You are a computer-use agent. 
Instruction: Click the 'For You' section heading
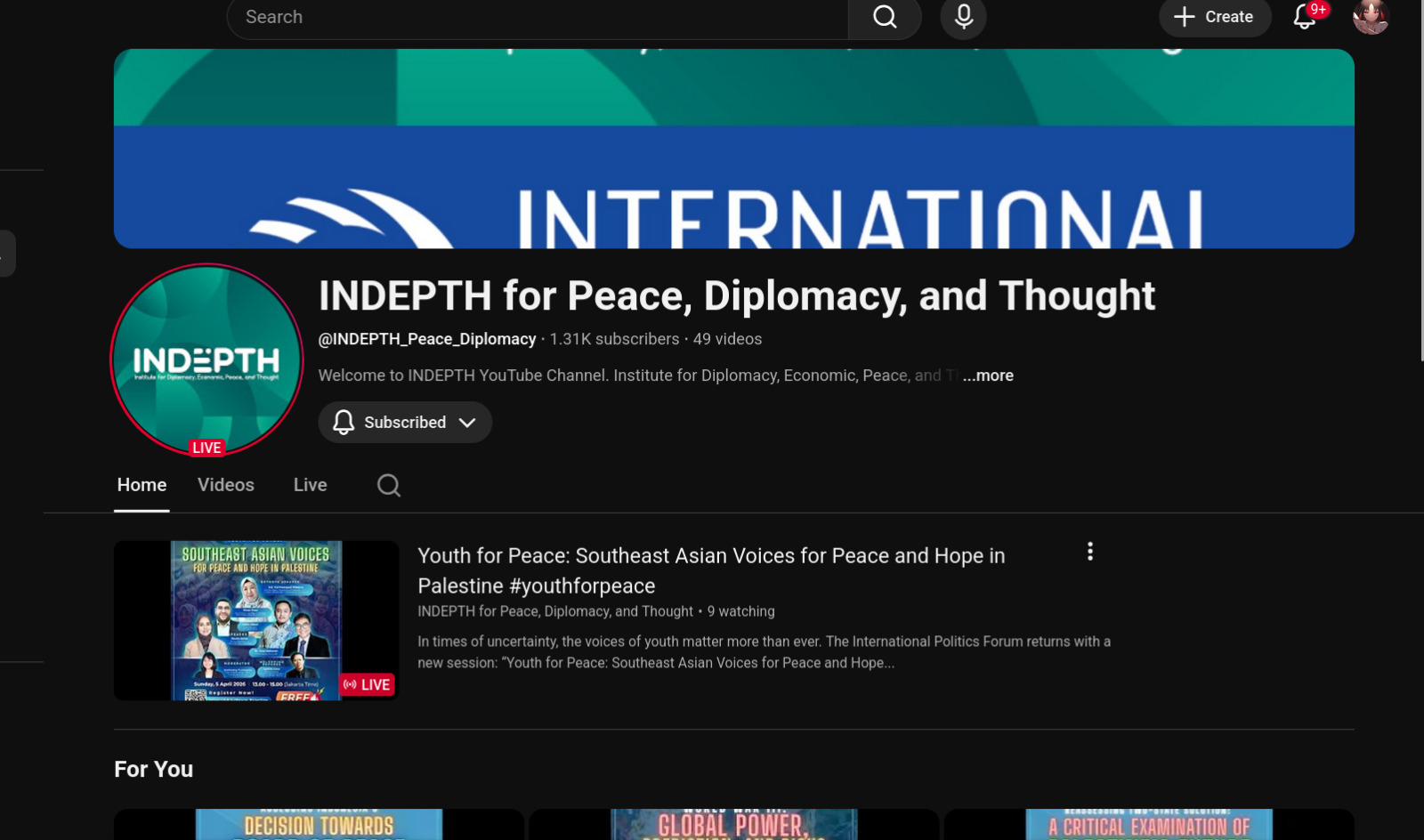[154, 769]
